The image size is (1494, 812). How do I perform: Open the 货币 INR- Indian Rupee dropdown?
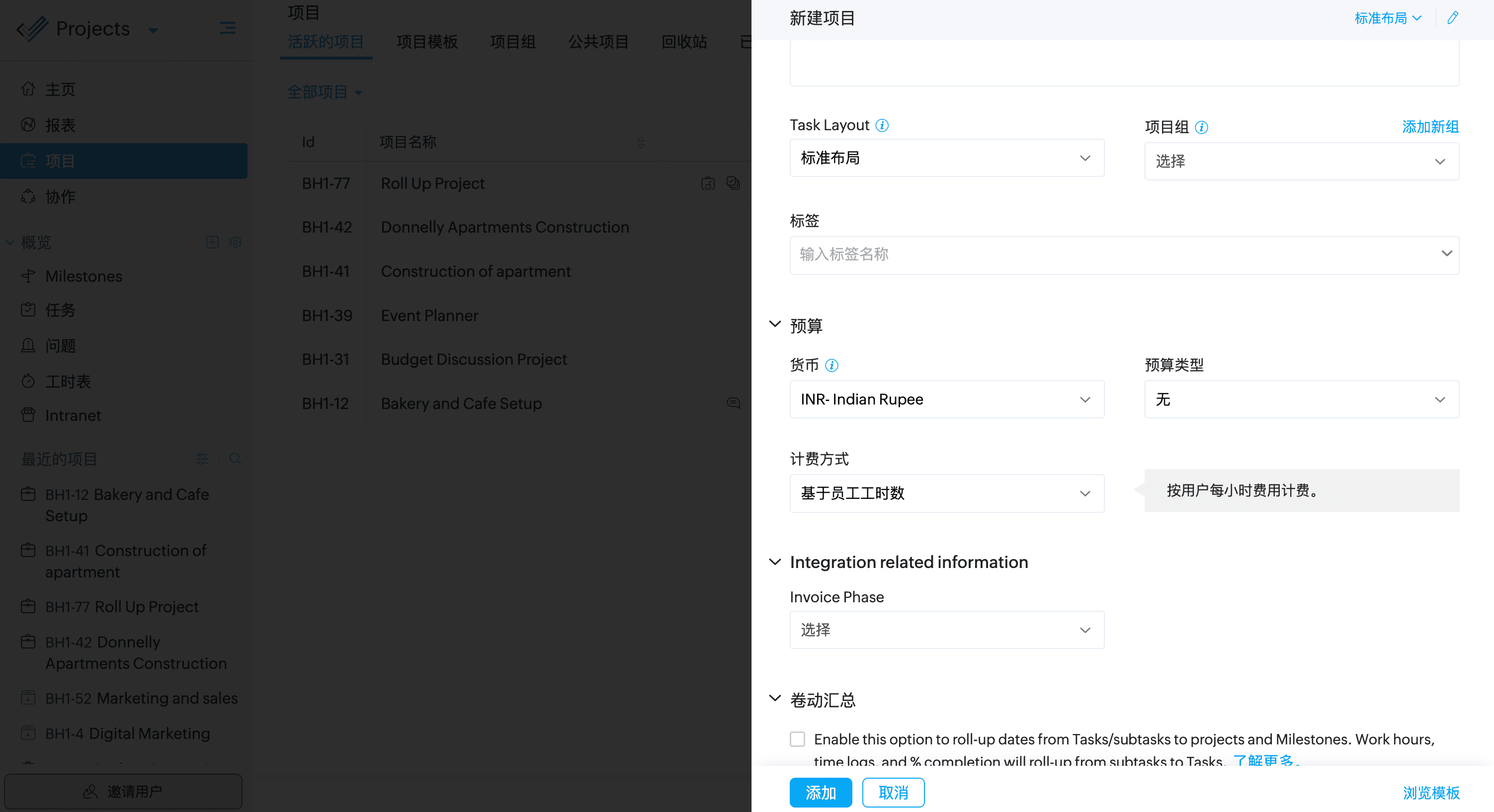946,399
